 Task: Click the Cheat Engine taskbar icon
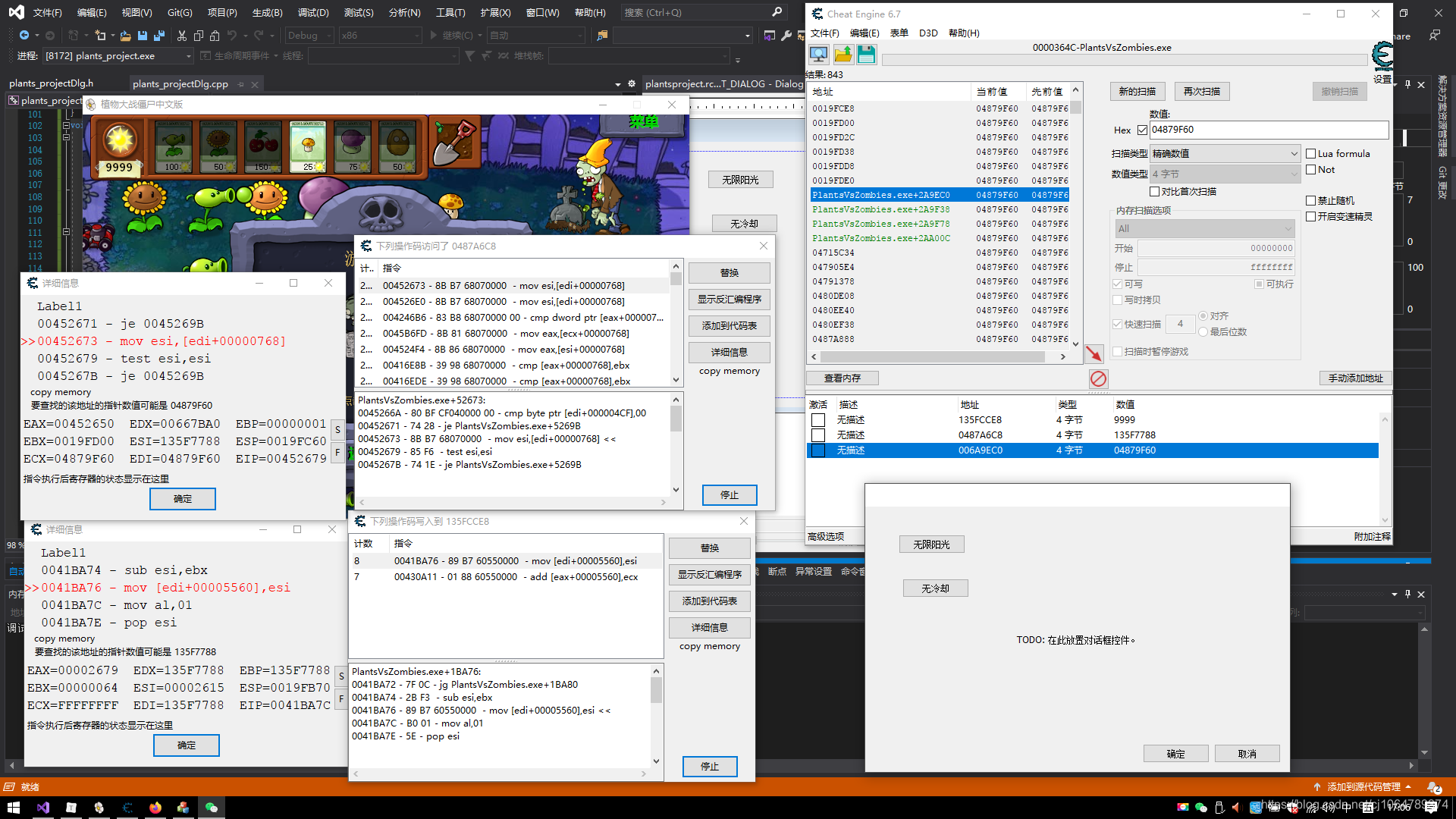(127, 808)
